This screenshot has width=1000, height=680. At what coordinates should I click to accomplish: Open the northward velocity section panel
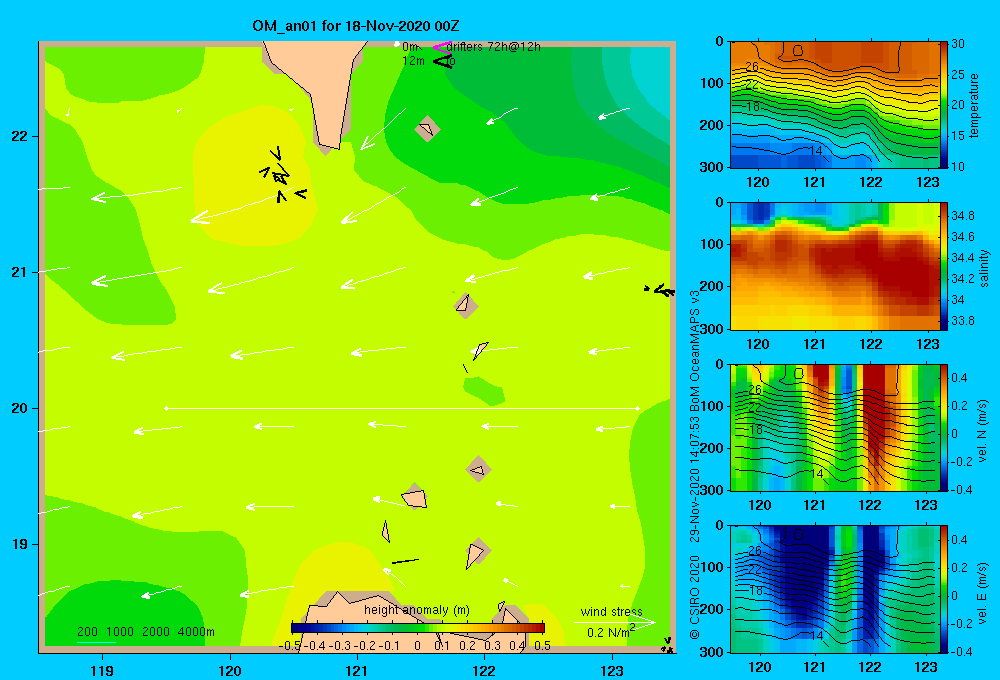(835, 427)
